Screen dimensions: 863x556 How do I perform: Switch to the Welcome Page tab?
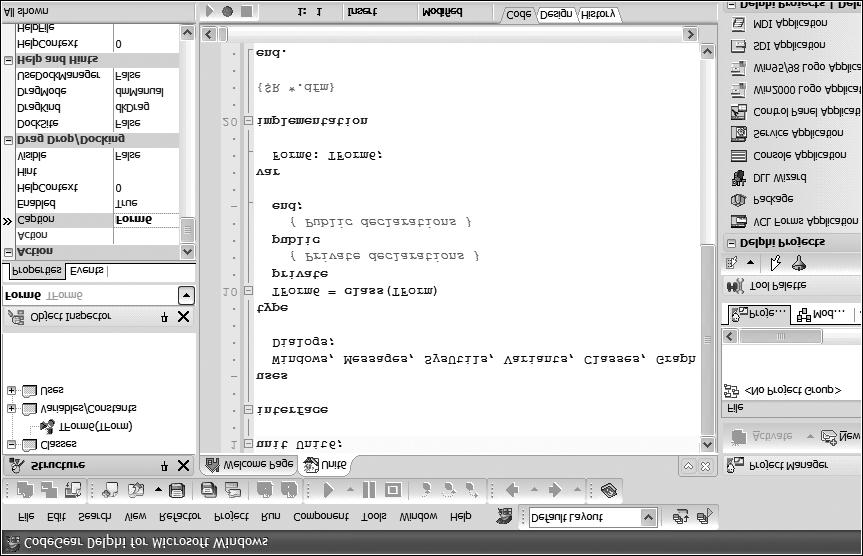point(249,465)
